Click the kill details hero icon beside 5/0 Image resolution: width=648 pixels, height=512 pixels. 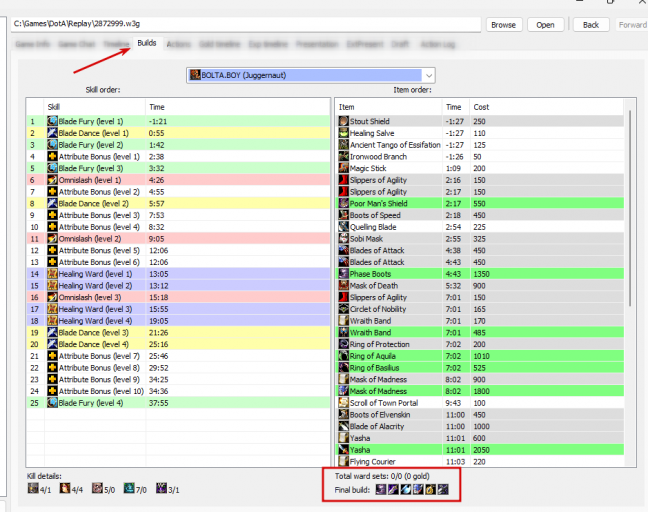97,488
